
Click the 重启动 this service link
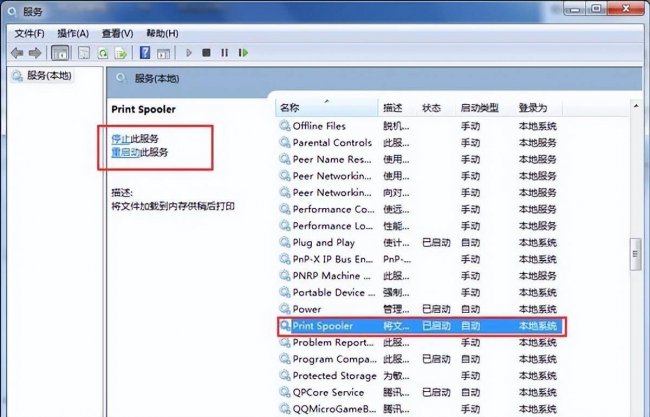pyautogui.click(x=125, y=152)
